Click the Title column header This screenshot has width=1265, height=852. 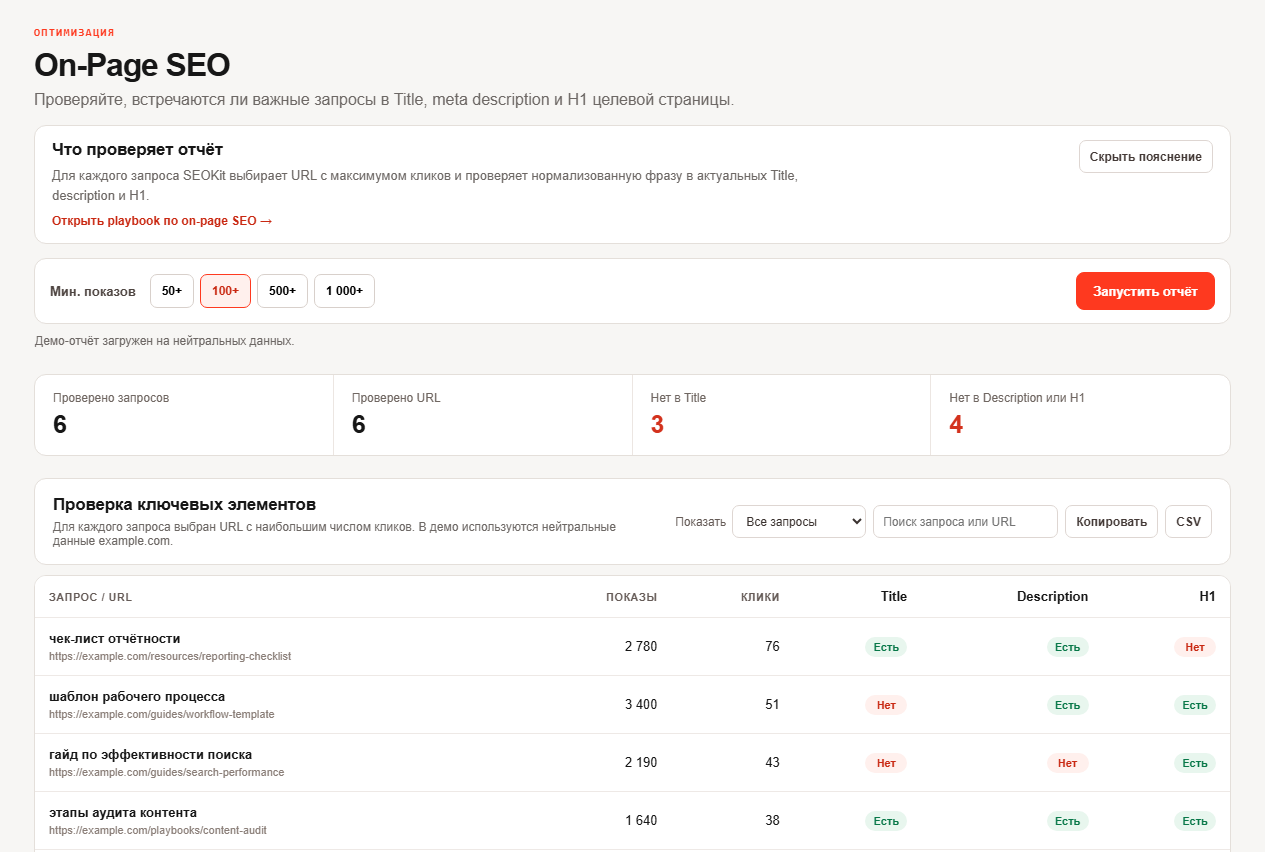click(x=894, y=597)
